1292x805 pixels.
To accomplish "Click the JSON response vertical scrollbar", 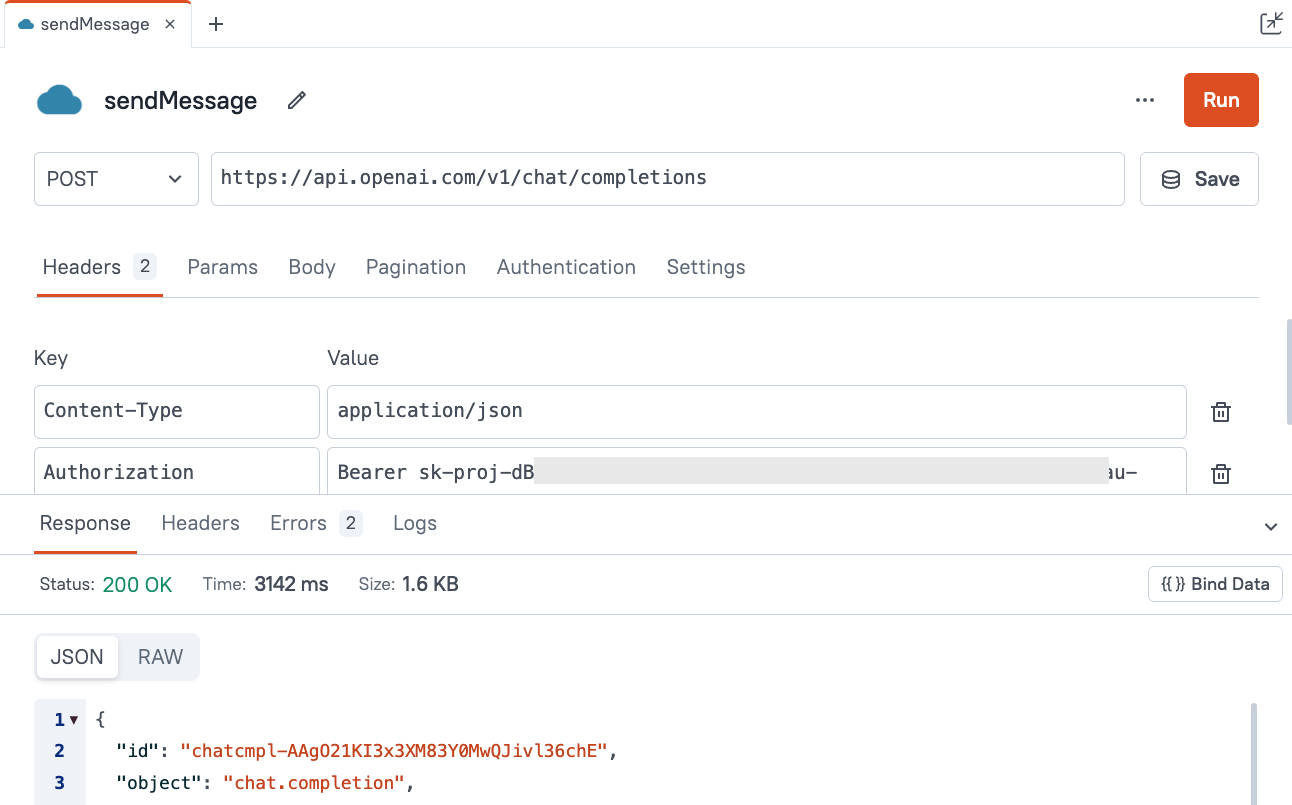I will click(x=1253, y=753).
